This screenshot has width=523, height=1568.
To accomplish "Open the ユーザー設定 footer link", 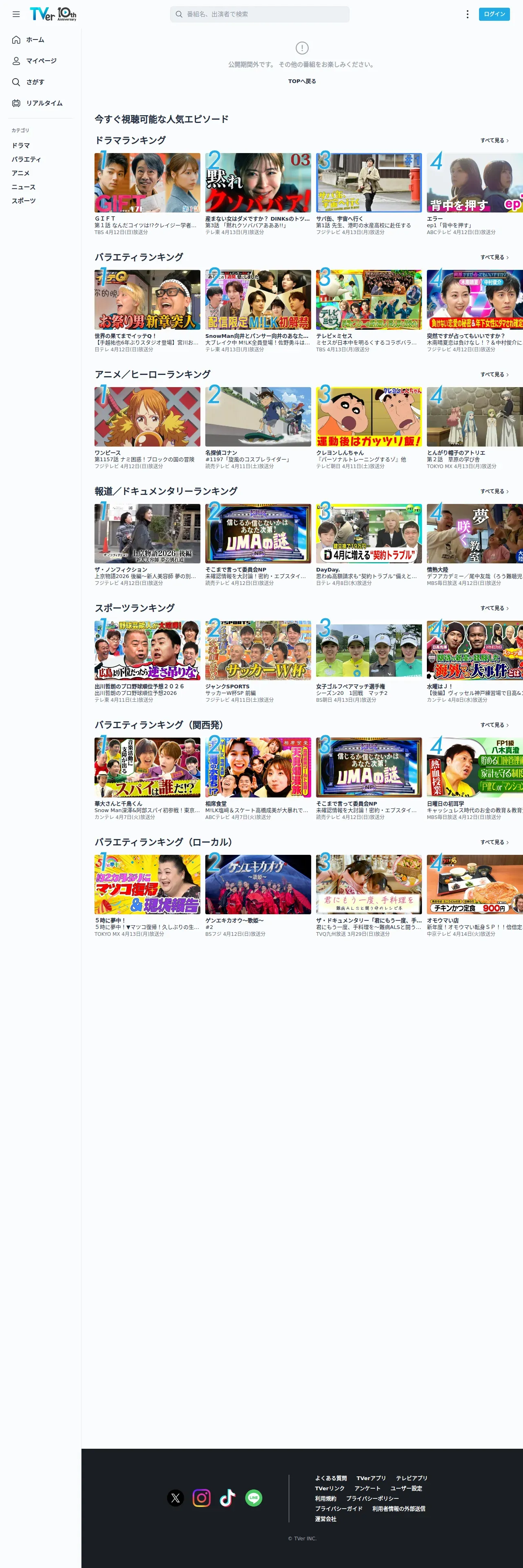I will pyautogui.click(x=406, y=1488).
